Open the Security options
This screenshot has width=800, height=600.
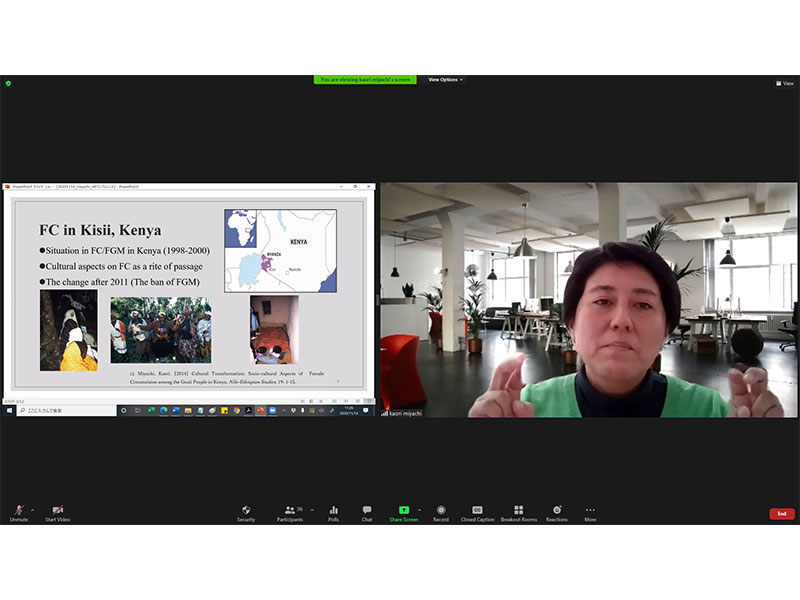click(x=246, y=512)
